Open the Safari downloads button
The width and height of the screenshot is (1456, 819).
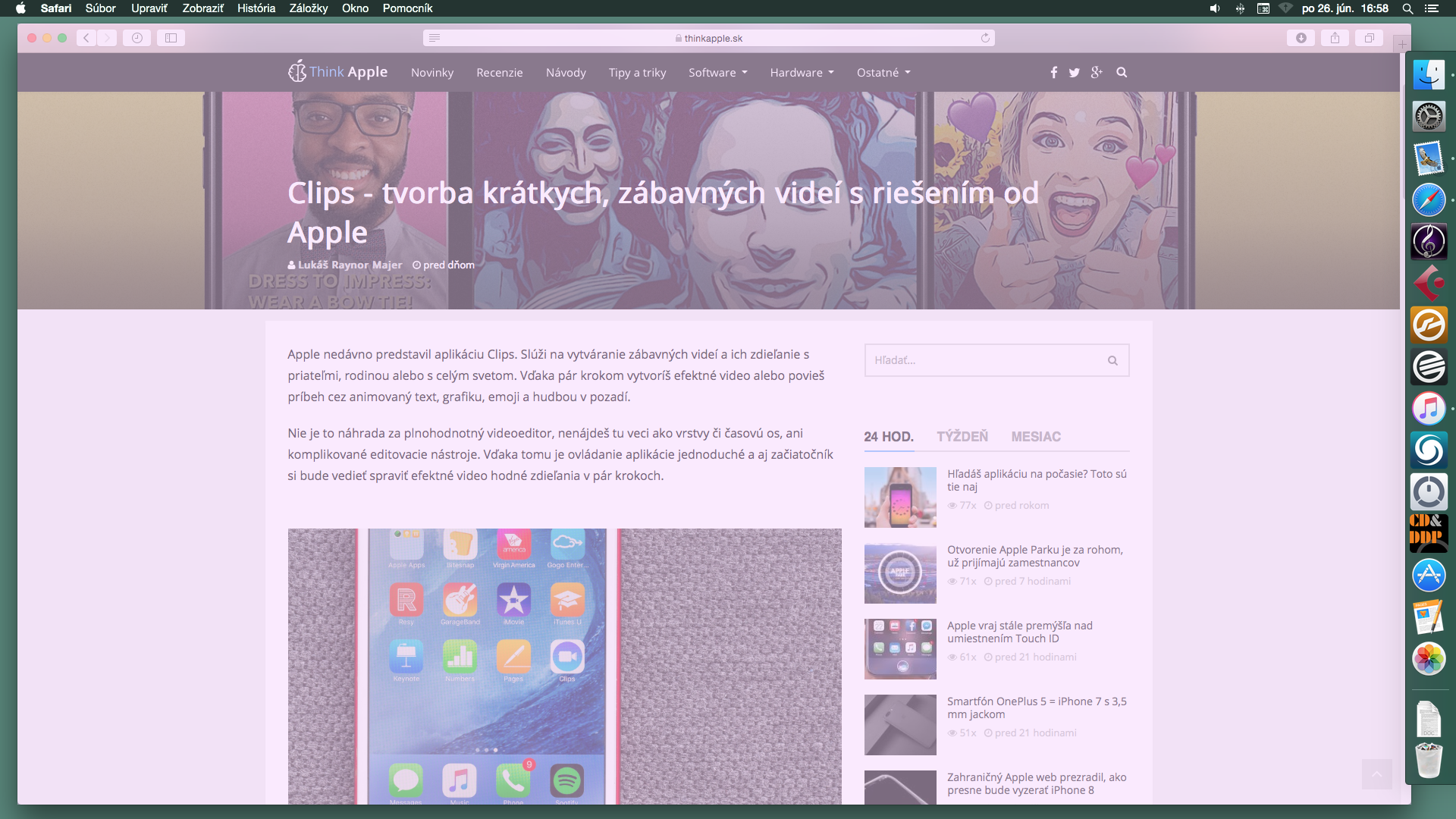pyautogui.click(x=1301, y=38)
